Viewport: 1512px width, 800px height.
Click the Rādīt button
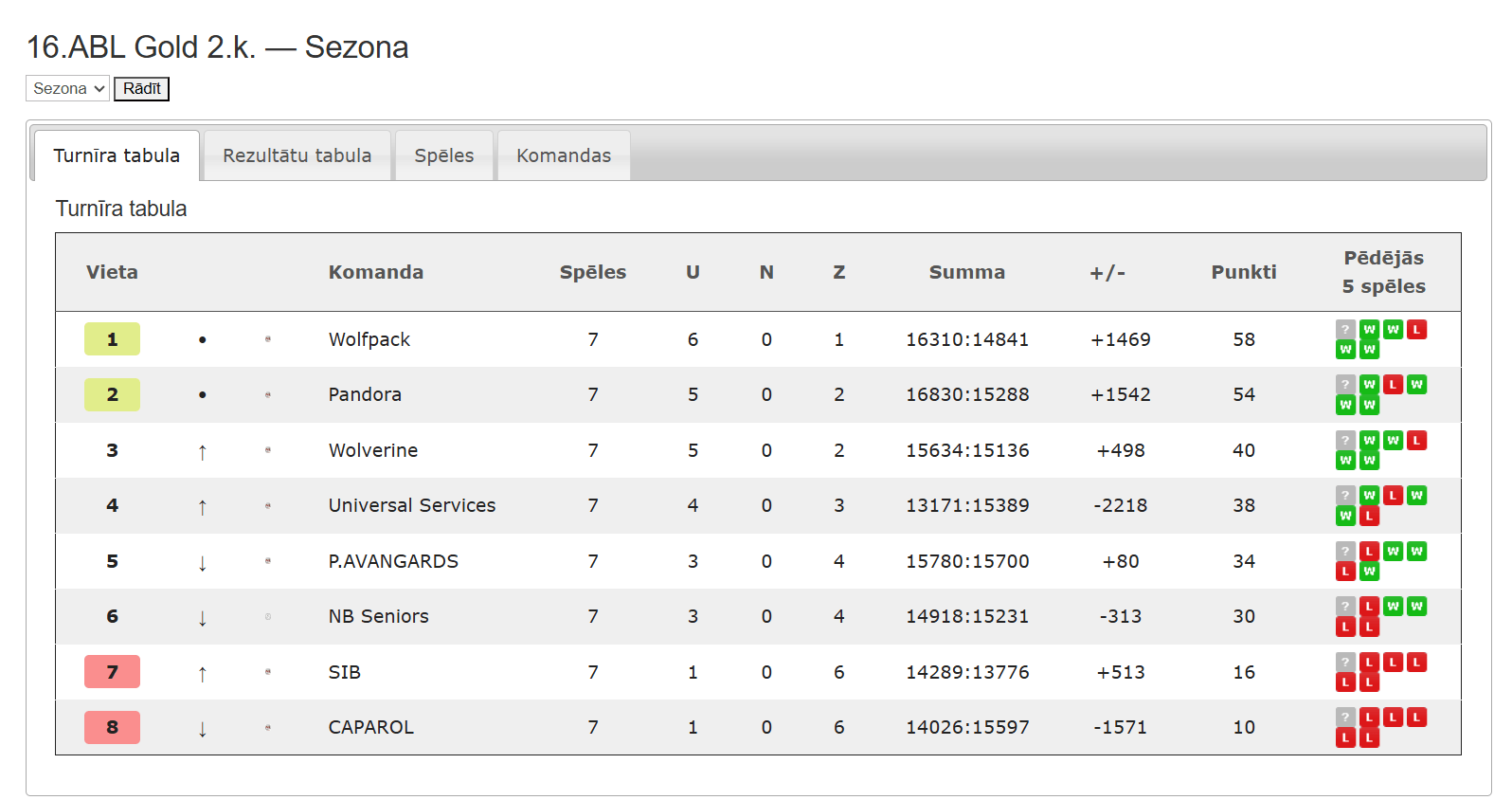[x=142, y=88]
